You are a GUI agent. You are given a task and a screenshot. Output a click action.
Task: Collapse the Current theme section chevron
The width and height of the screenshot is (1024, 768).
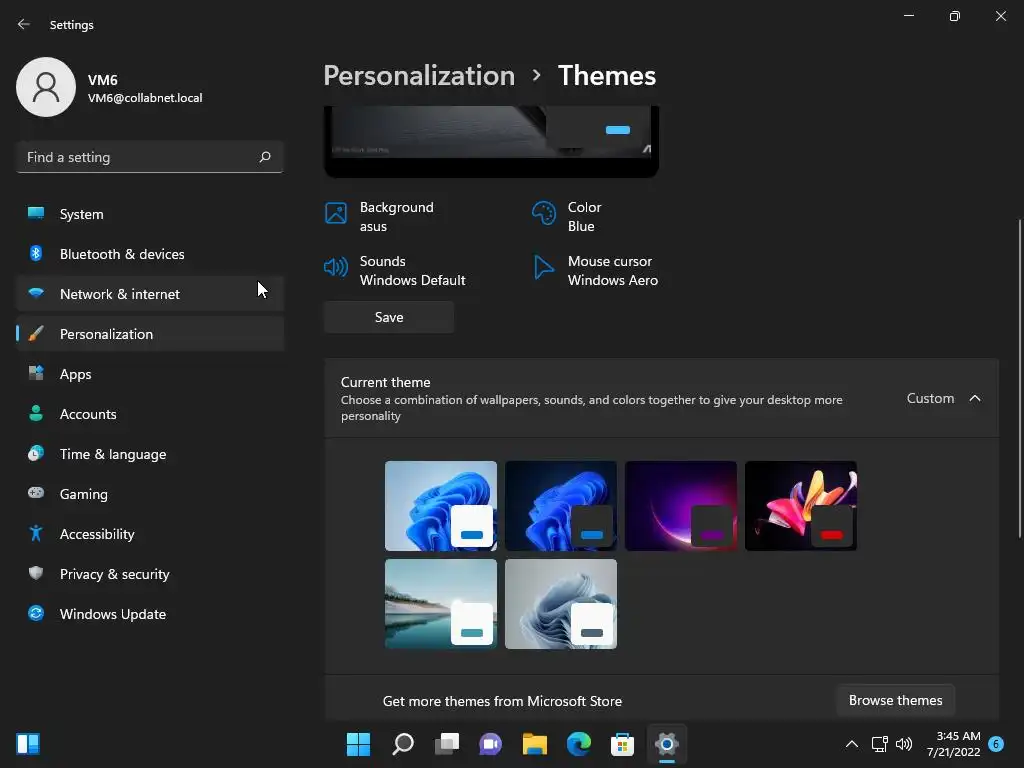click(974, 398)
